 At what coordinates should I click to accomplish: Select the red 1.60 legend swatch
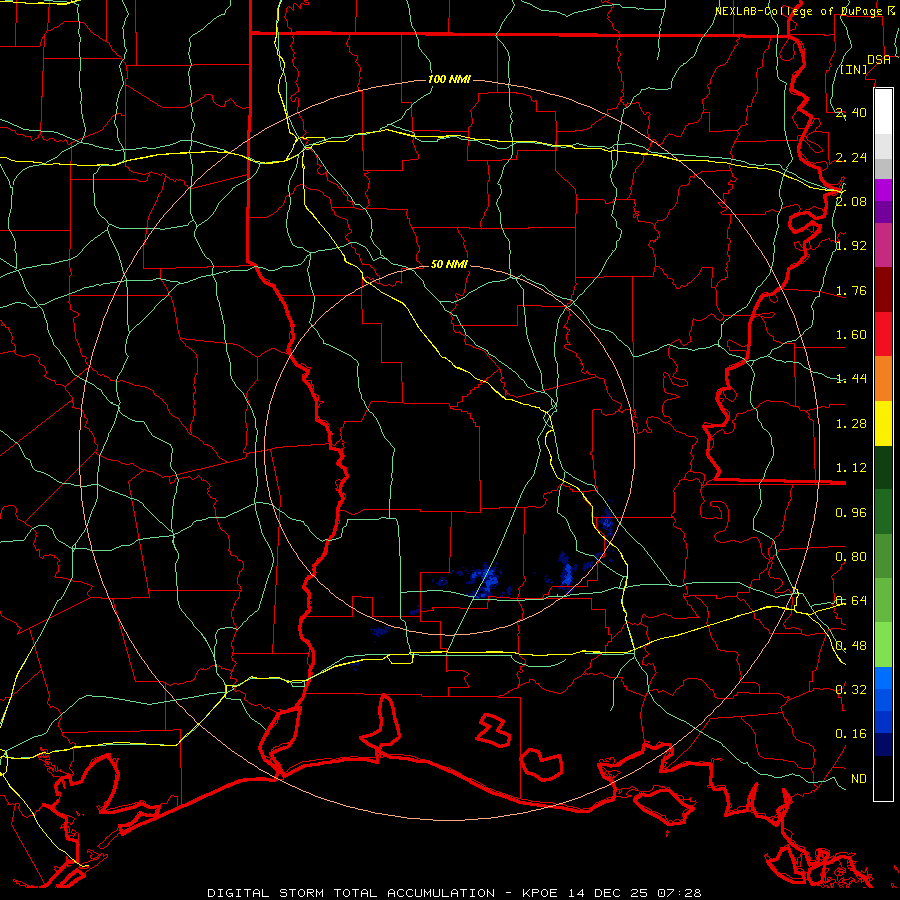click(x=883, y=334)
